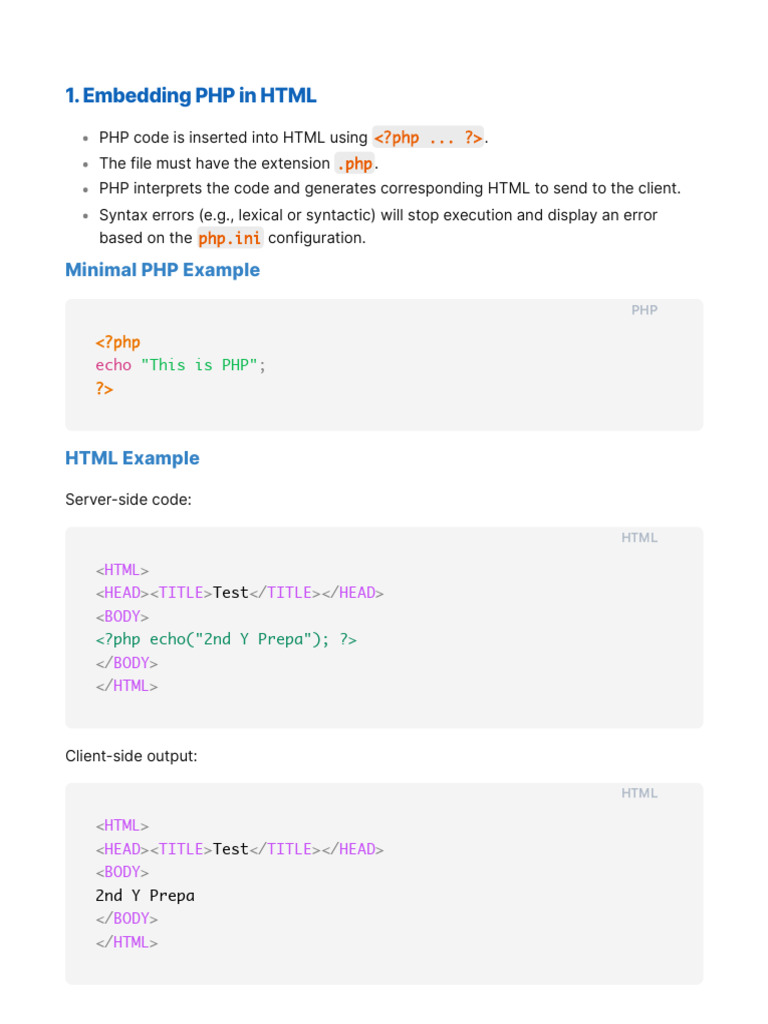768x1024 pixels.
Task: Click the inline ".php" extension code
Action: click(x=356, y=163)
